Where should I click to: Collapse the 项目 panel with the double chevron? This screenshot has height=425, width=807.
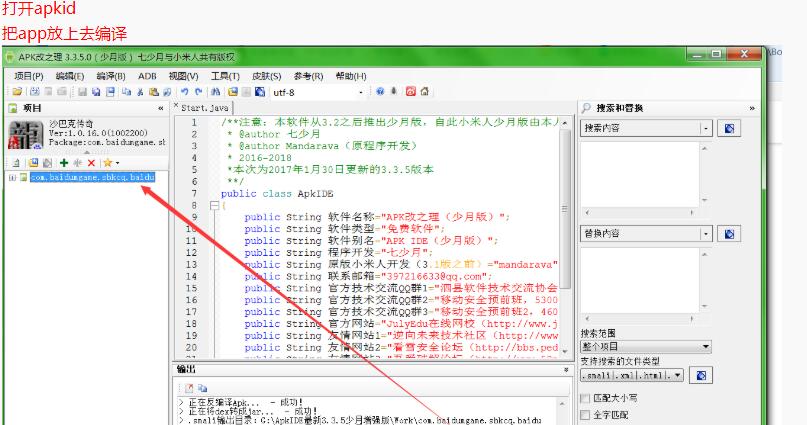[x=161, y=108]
